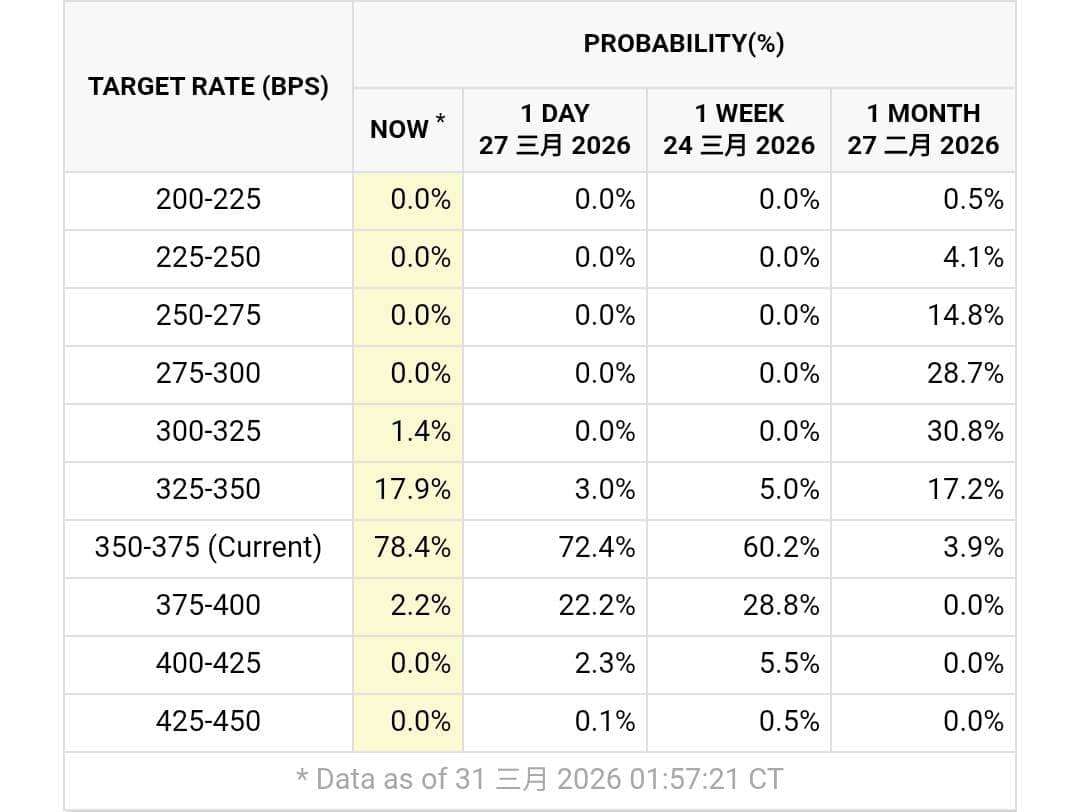Select the 1.4% highlighted NOW cell

420,431
